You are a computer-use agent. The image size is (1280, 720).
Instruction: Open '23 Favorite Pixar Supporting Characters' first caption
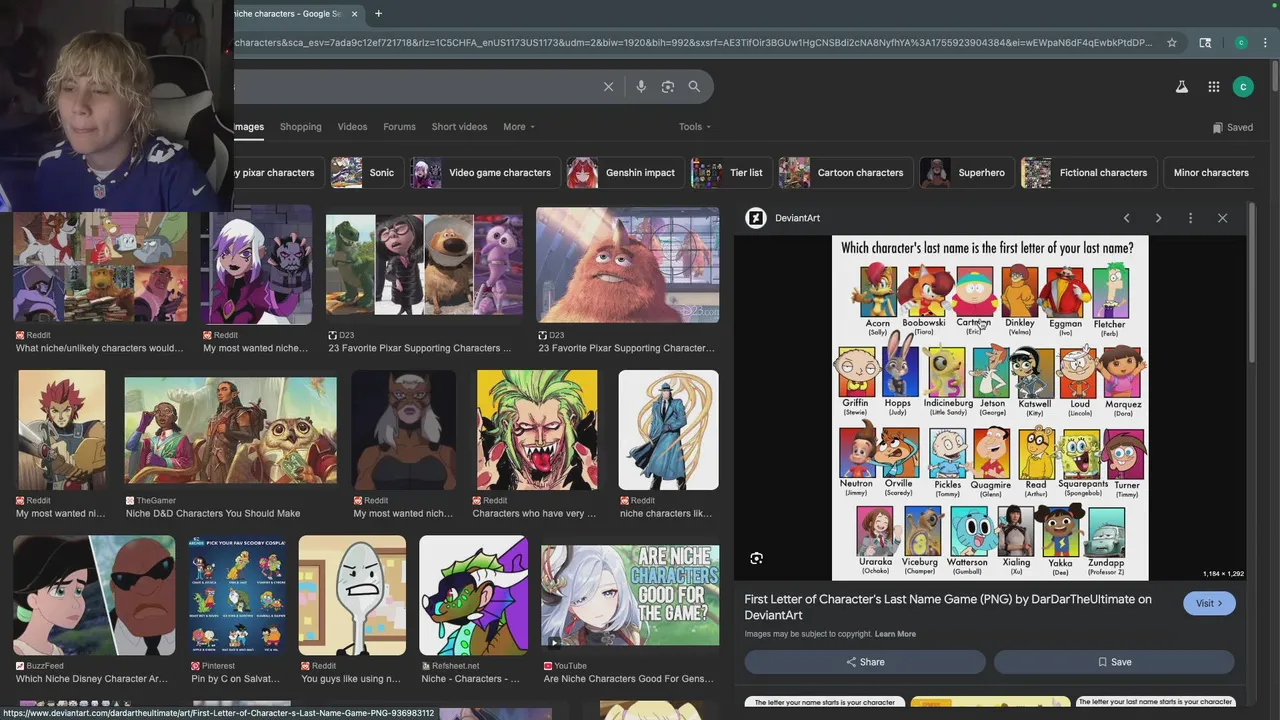click(x=419, y=348)
